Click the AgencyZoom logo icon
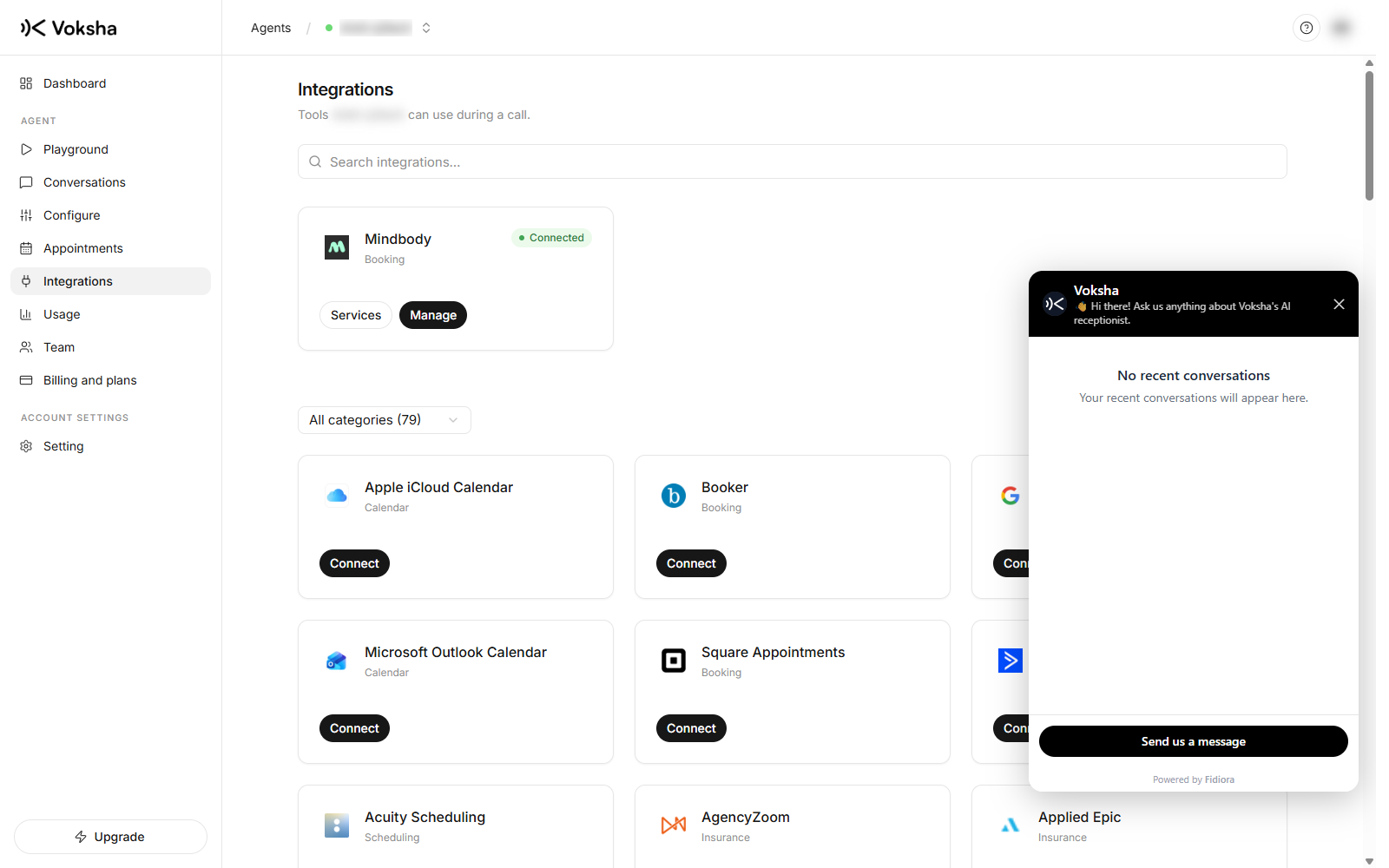 (x=674, y=825)
